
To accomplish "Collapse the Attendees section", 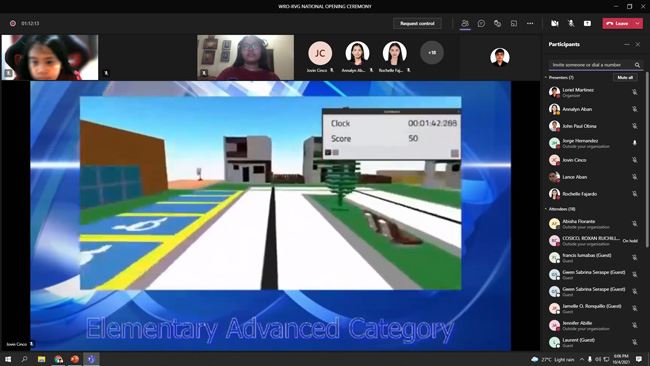I will point(546,209).
